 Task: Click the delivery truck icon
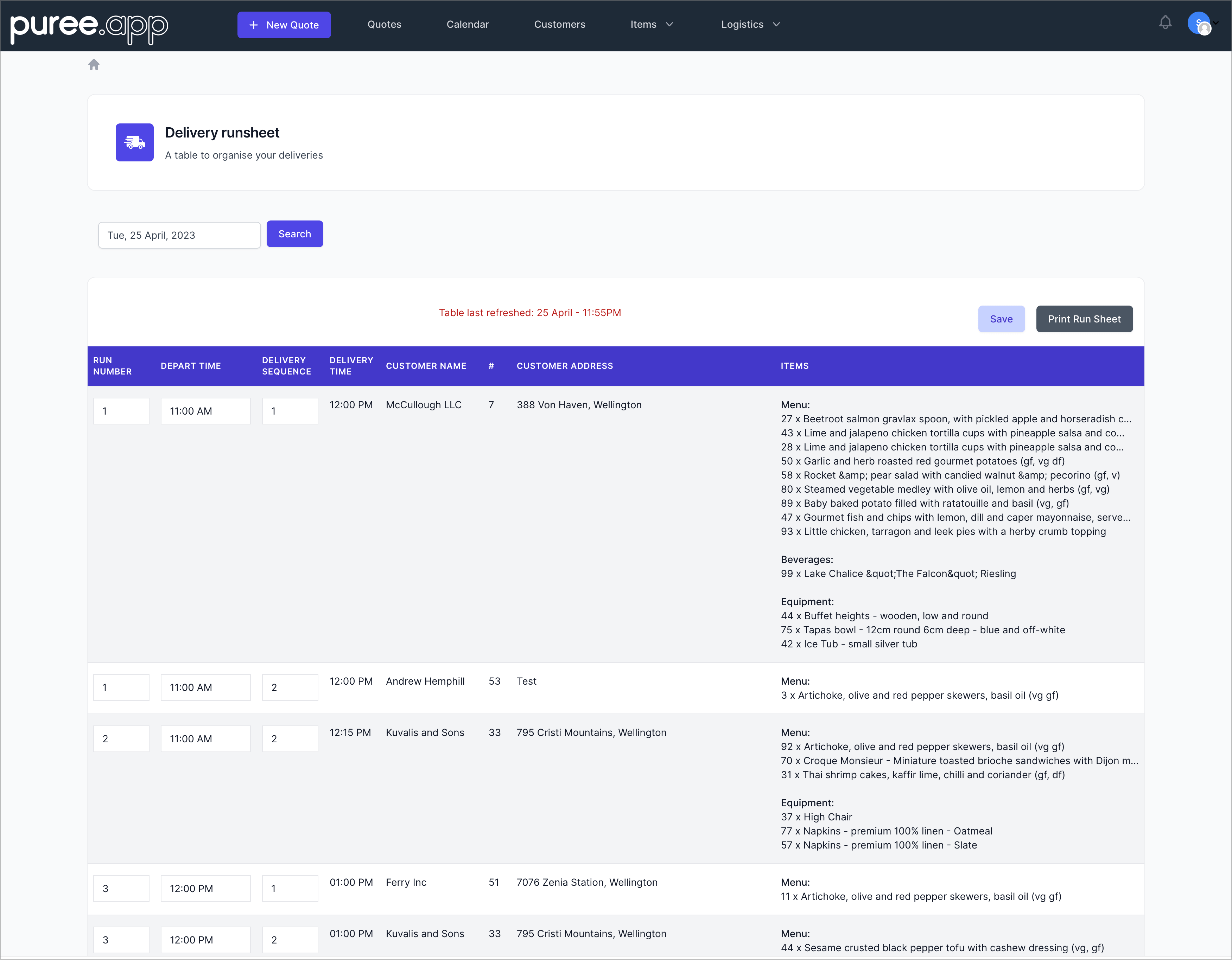(135, 143)
